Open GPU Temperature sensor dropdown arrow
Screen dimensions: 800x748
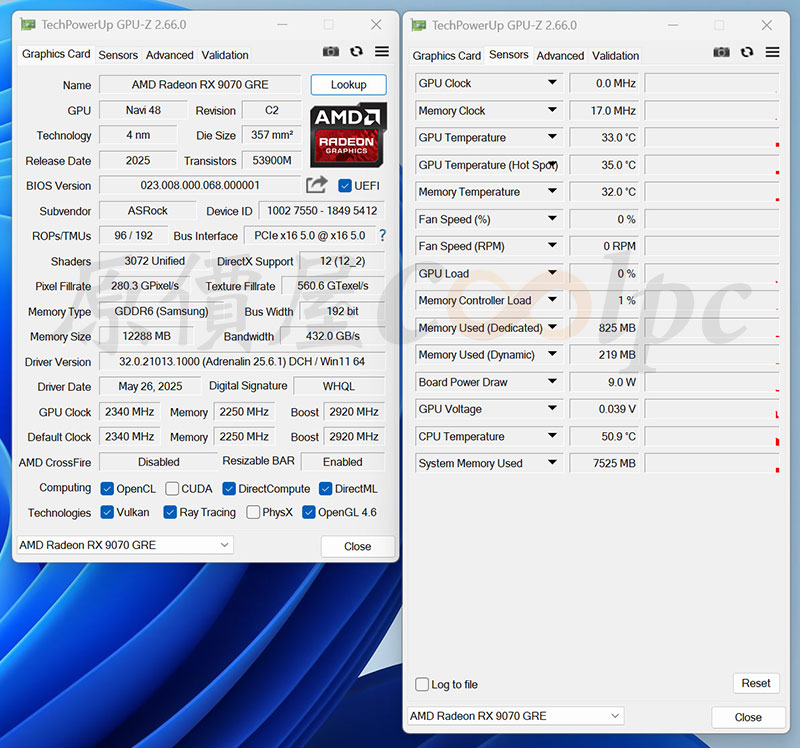[552, 137]
